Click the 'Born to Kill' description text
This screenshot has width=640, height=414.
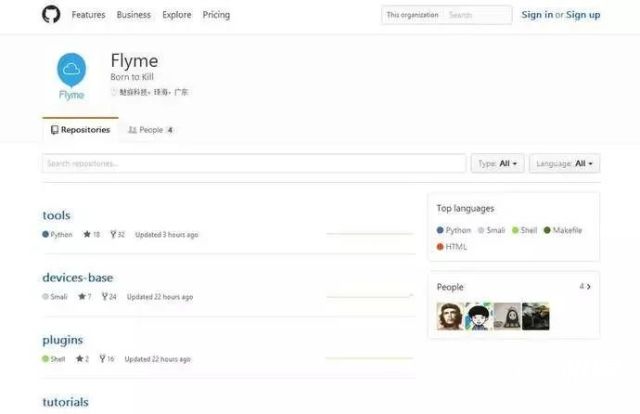(x=132, y=77)
